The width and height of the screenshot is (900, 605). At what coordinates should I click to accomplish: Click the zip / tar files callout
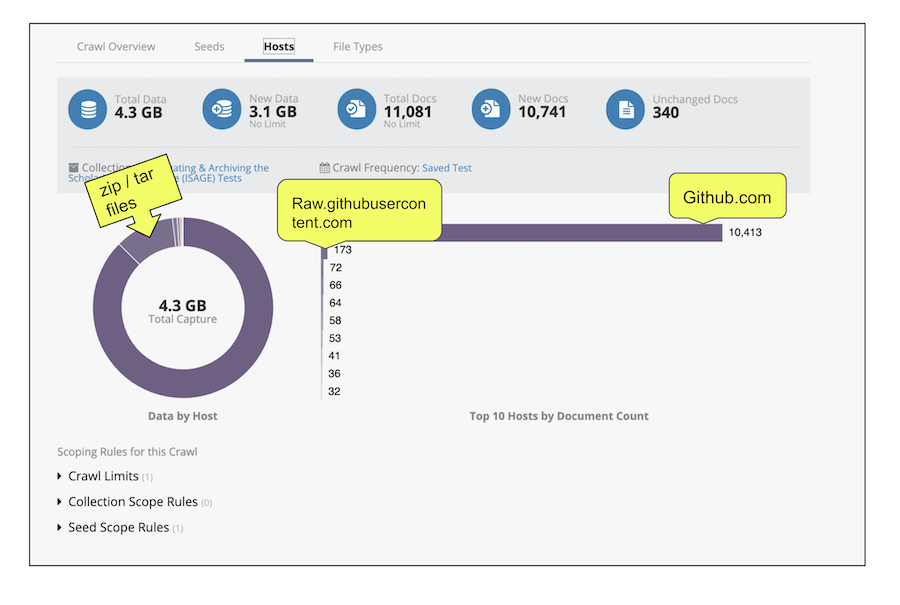[127, 194]
